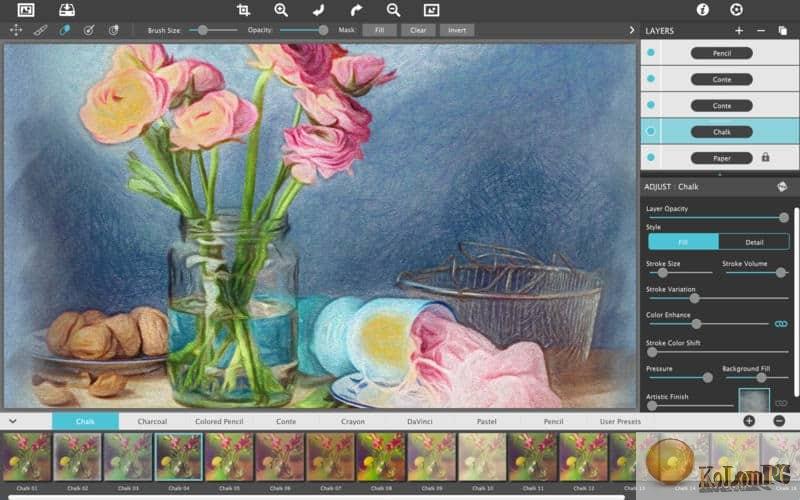
Task: Open the DaVinci presets tab
Action: point(419,421)
